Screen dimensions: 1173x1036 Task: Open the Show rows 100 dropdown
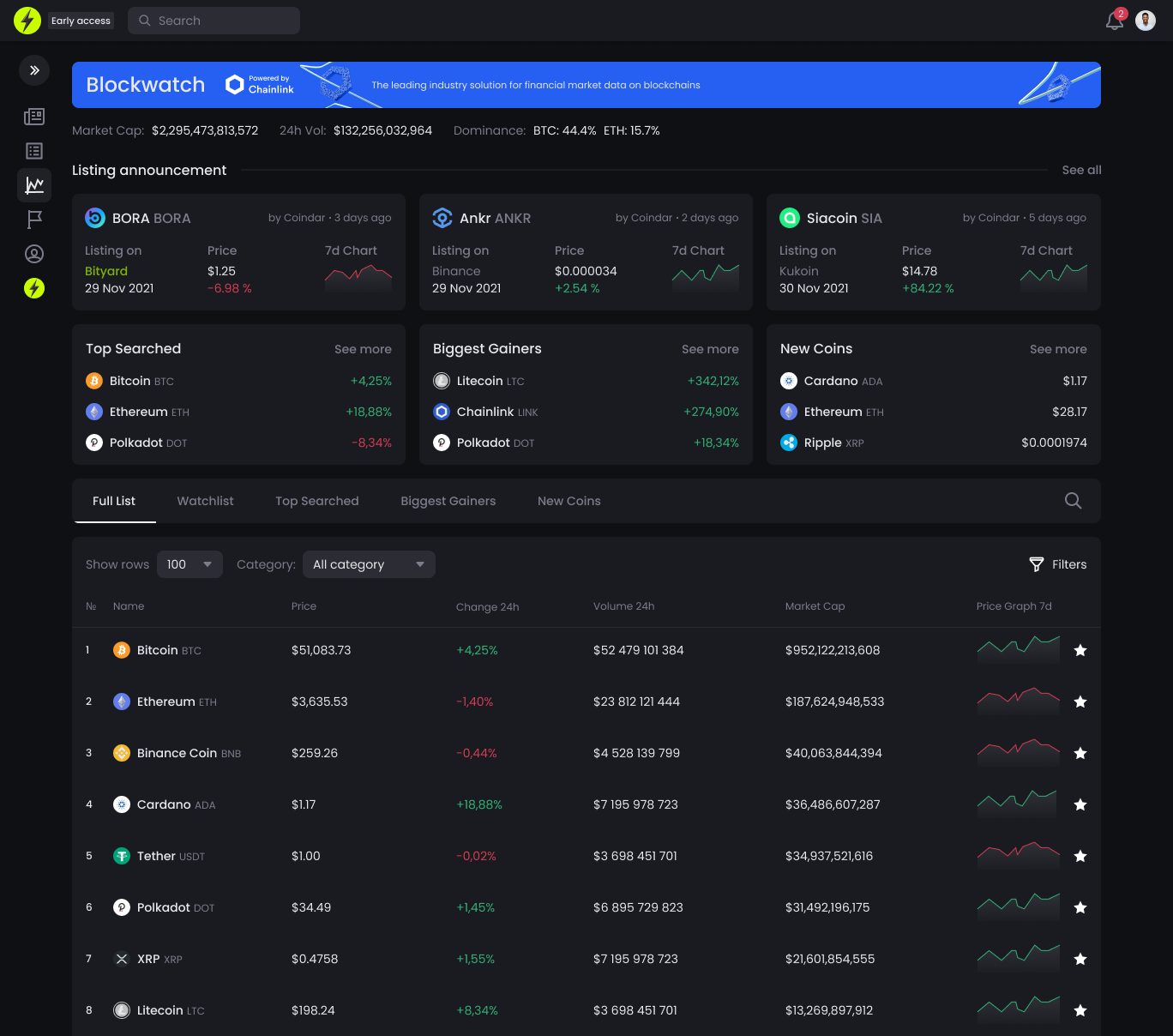coord(189,564)
